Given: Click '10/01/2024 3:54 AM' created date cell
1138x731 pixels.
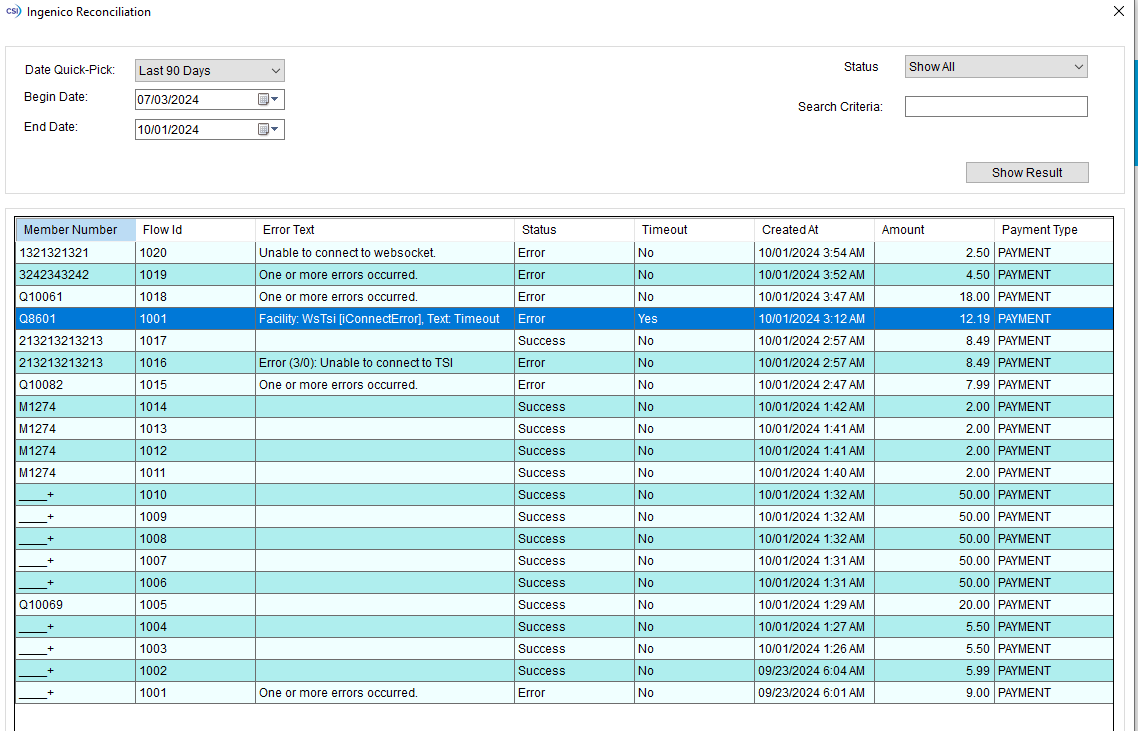Looking at the screenshot, I should tap(814, 253).
